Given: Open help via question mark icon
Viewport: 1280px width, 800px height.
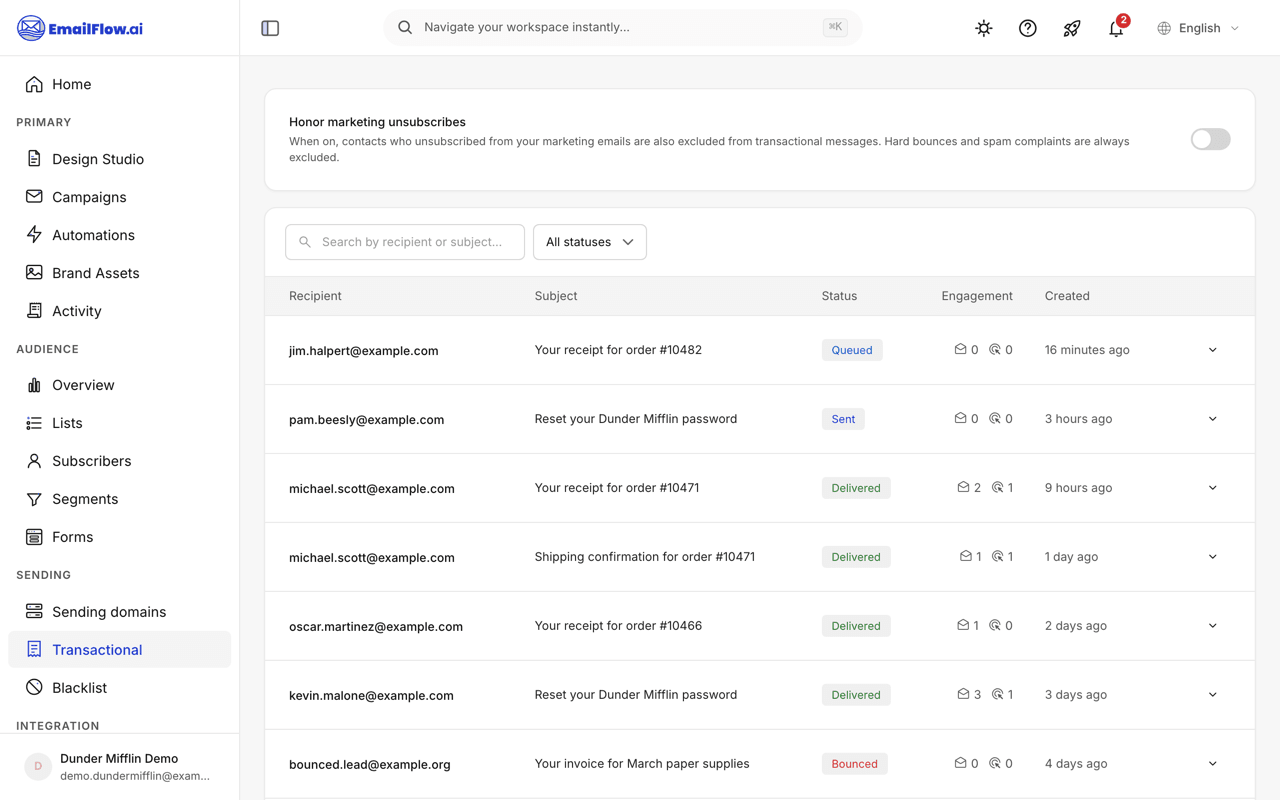Looking at the screenshot, I should [1028, 28].
